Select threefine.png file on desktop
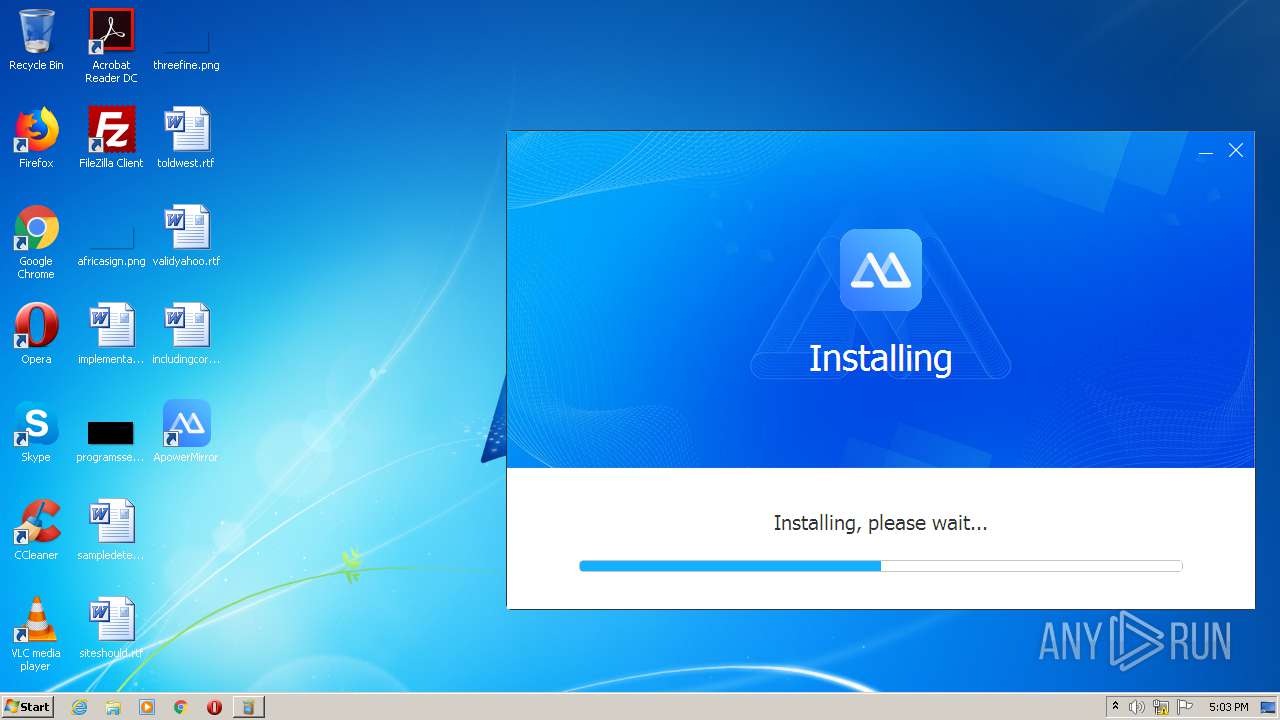This screenshot has height=720, width=1280. coord(186,40)
